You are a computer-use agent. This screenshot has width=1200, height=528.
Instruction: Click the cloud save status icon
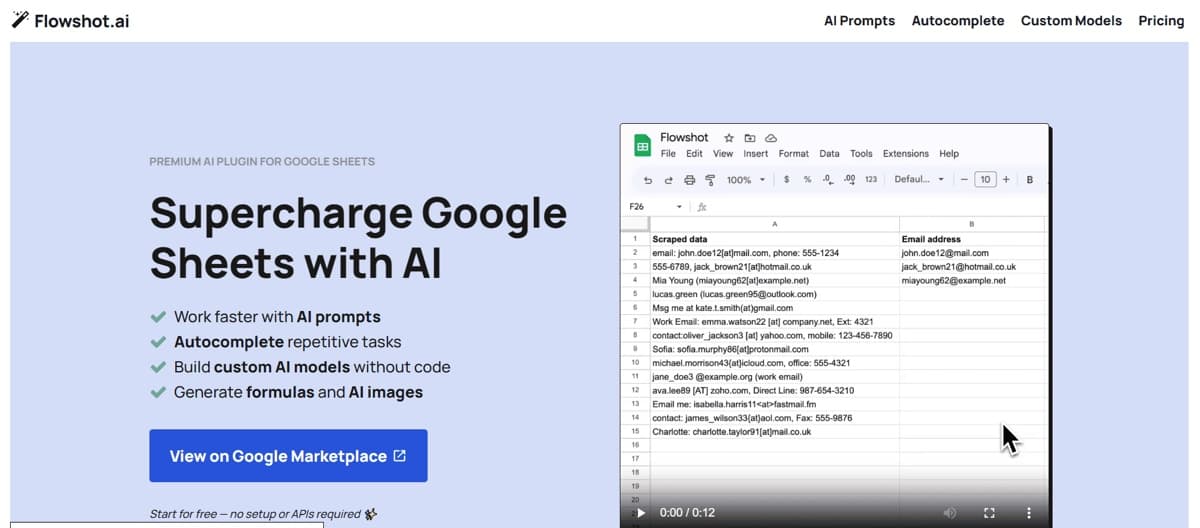click(x=771, y=138)
